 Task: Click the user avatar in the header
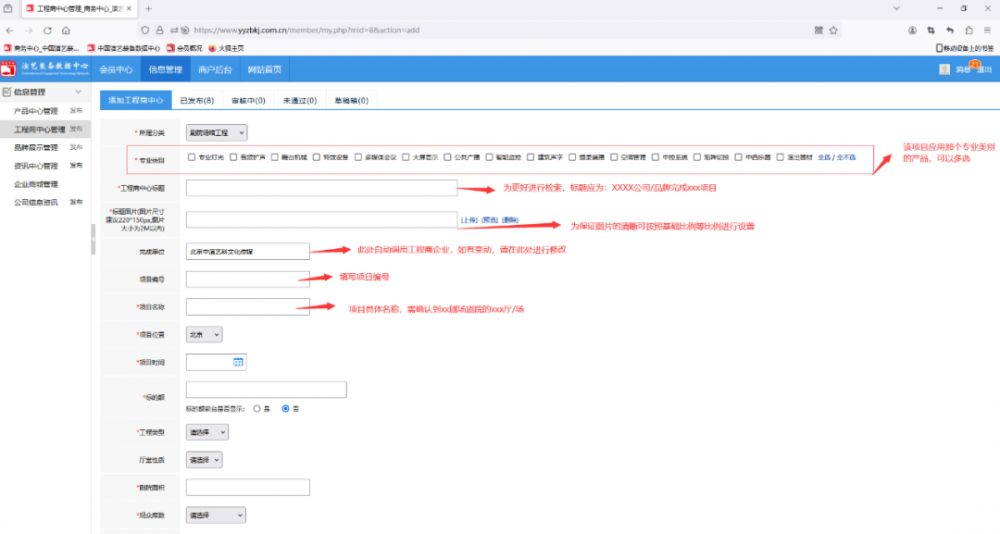coord(944,69)
